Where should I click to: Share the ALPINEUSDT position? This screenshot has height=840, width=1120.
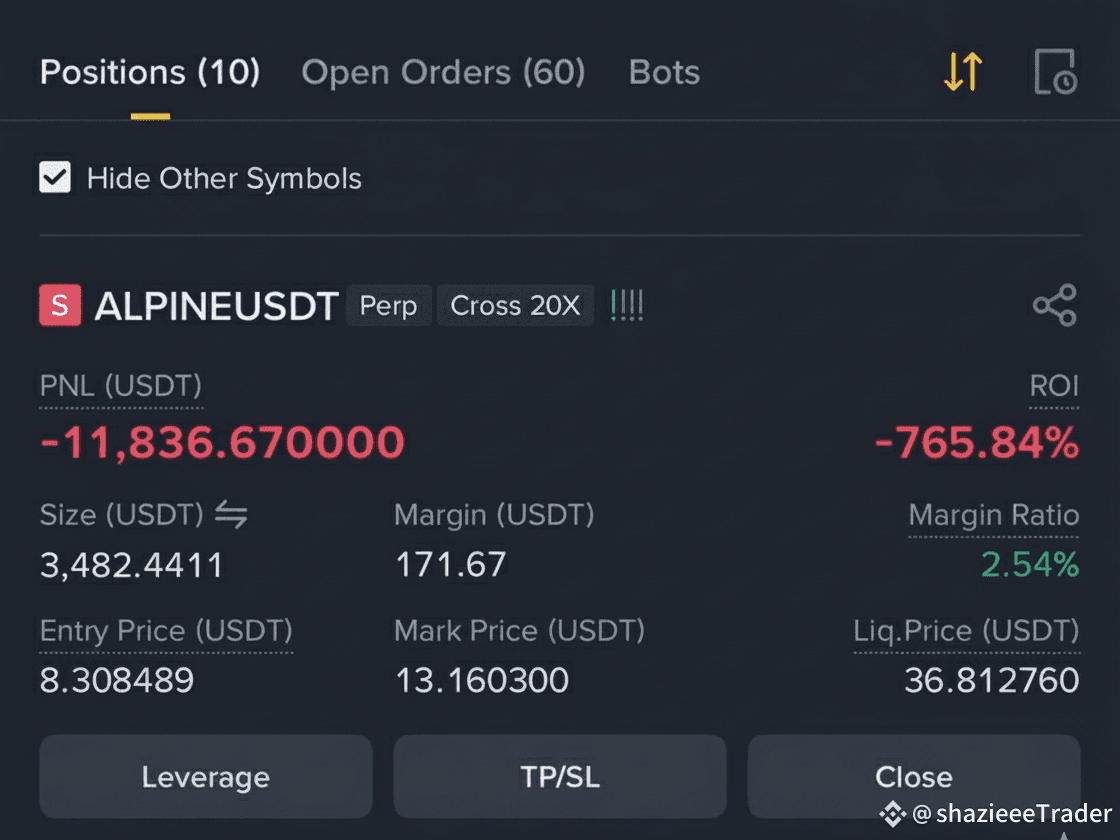(1055, 305)
